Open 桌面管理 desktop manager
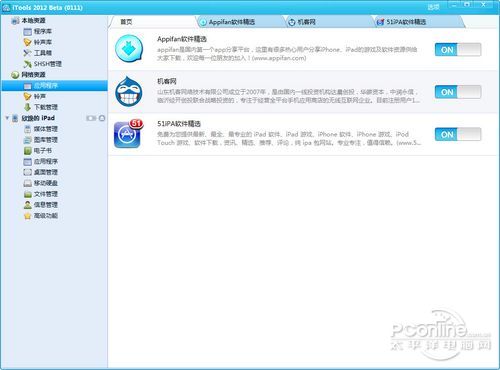The height and width of the screenshot is (370, 500). coord(41,172)
